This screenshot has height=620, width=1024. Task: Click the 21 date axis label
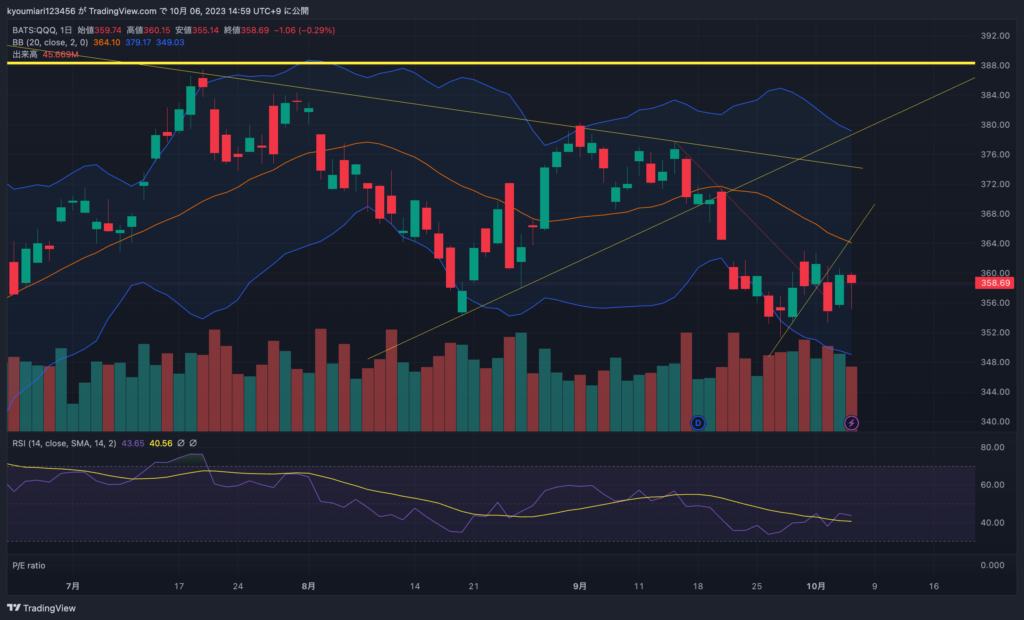pos(473,586)
